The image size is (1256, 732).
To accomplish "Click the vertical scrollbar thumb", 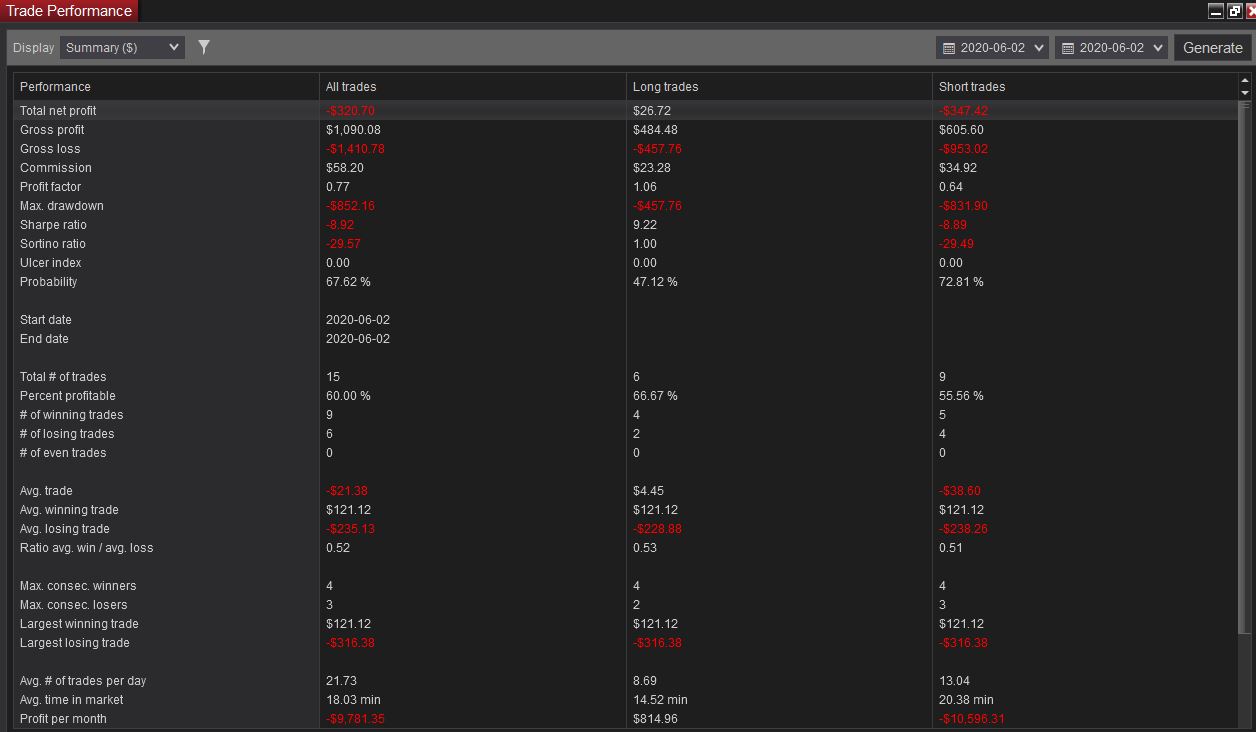I will [1245, 365].
